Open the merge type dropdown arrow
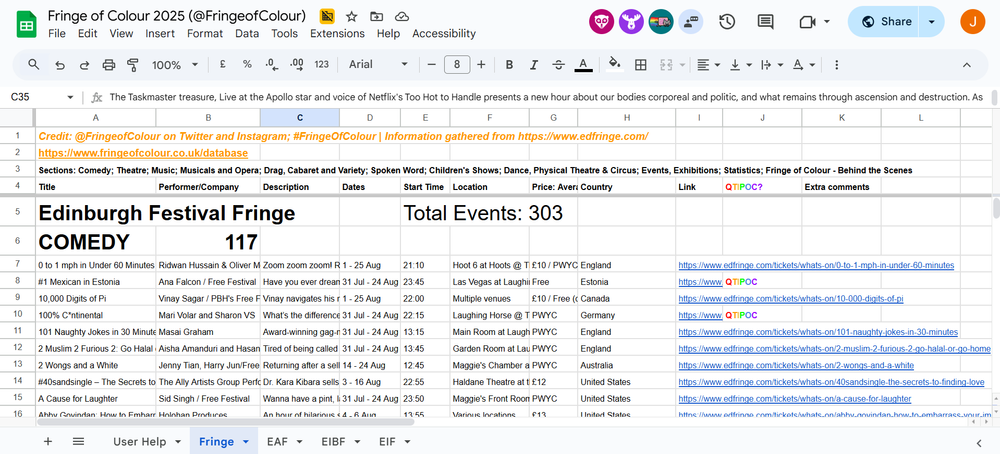This screenshot has height=454, width=1000. [682, 64]
